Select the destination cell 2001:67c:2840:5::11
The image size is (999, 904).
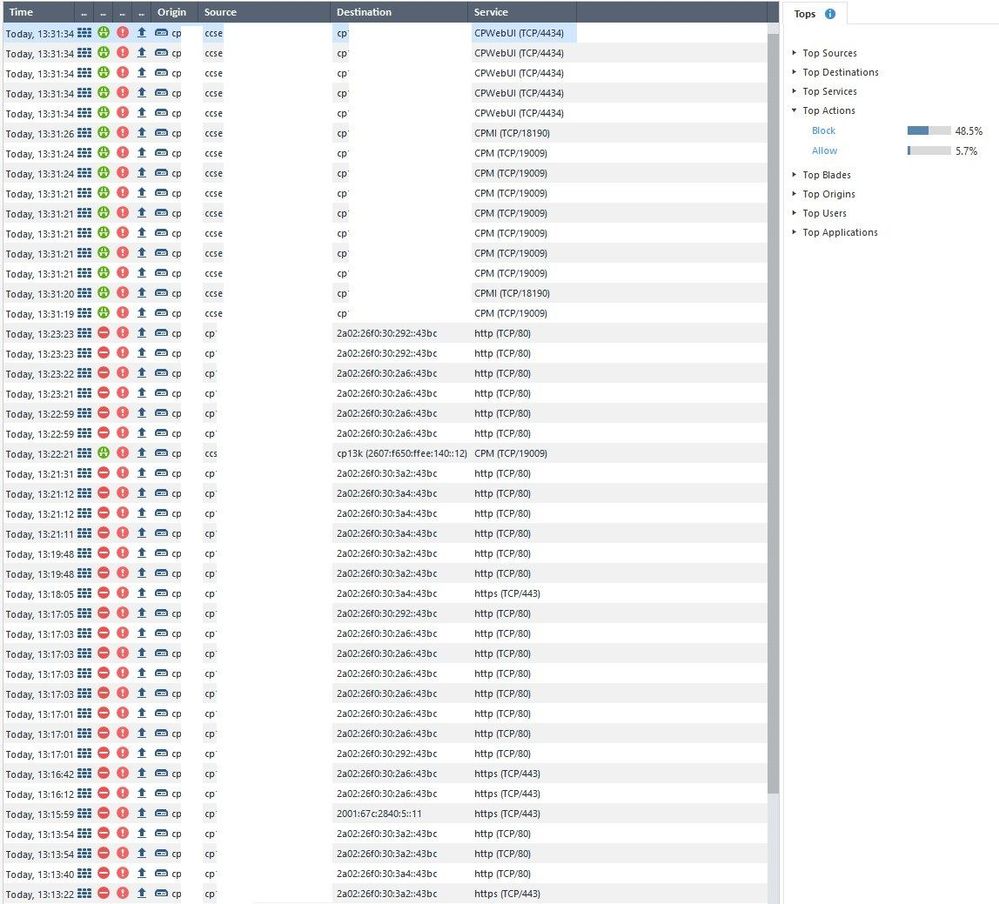379,814
